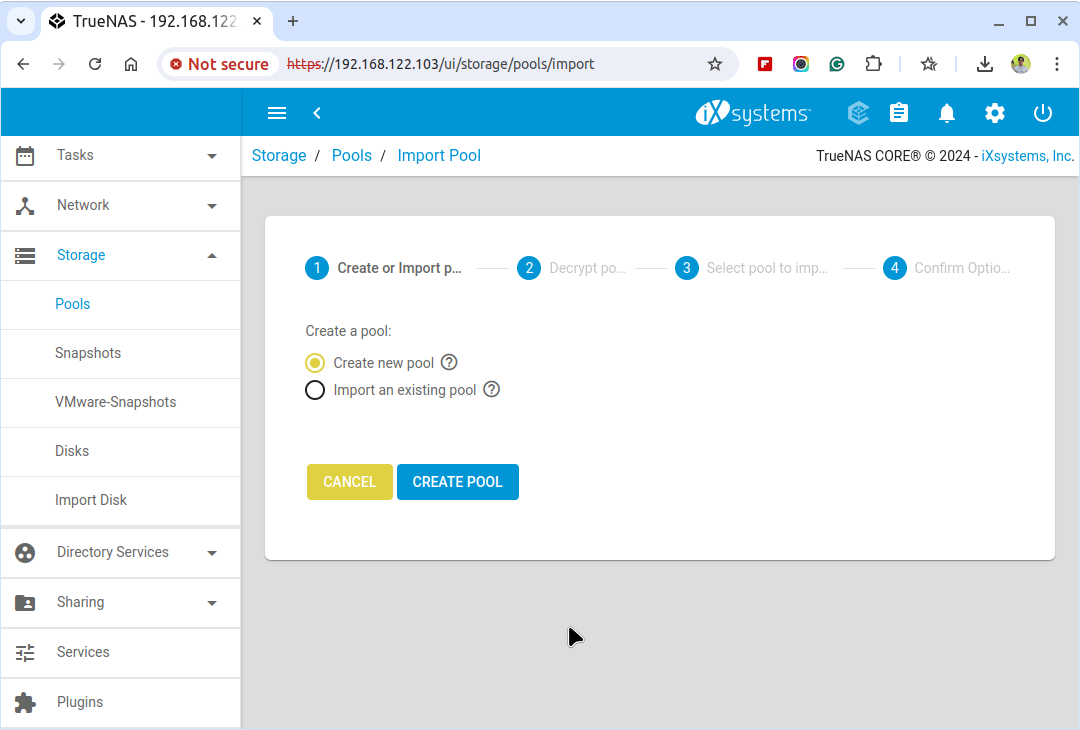The image size is (1080, 730).
Task: Open Snapshots in the Storage submenu
Action: (x=121, y=353)
